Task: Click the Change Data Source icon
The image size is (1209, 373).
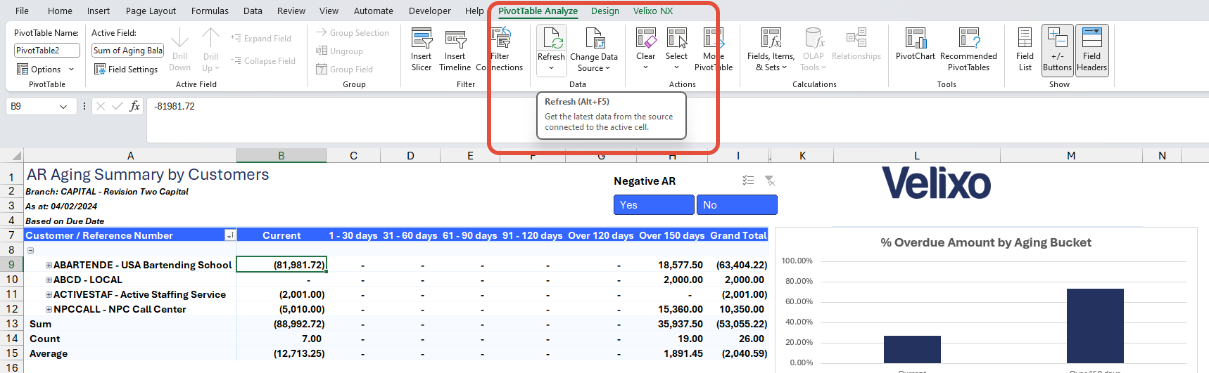Action: 594,39
